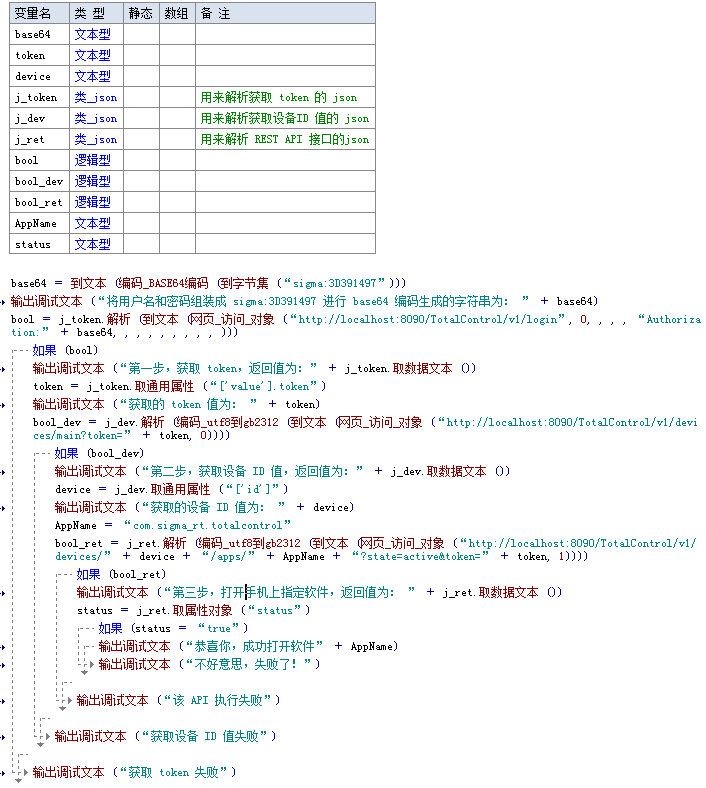Select variable name cell j_token
Screen dimensions: 706x788
coord(39,97)
